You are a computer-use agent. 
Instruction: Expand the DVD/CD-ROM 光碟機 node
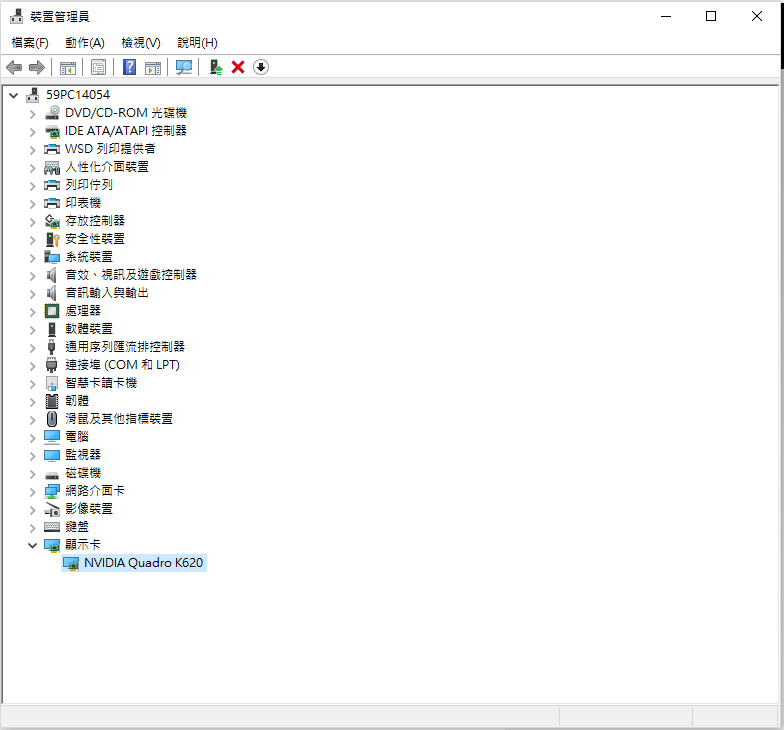coord(32,114)
